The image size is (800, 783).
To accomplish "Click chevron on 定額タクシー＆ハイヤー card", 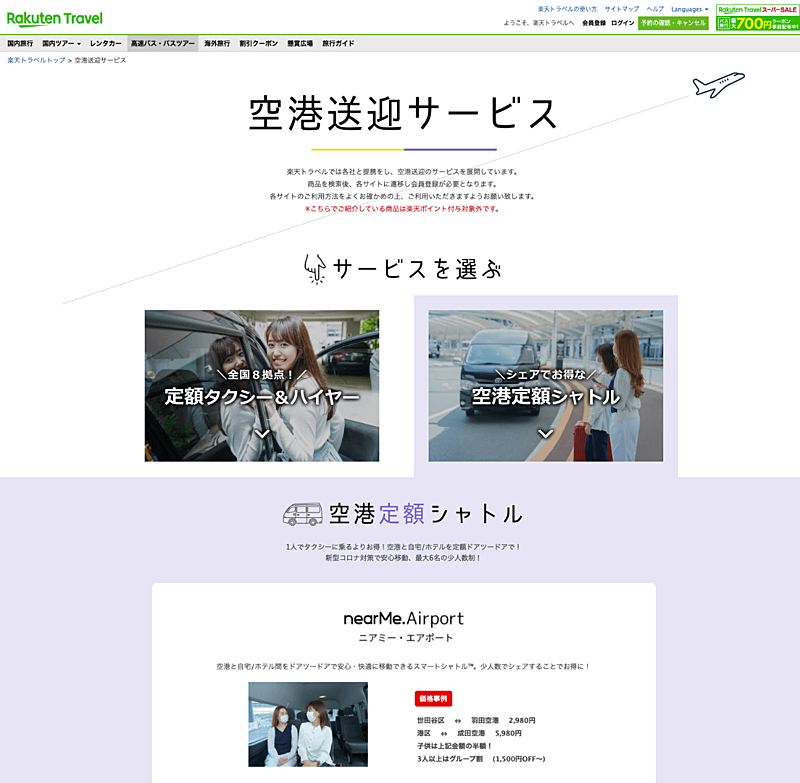I will 262,434.
